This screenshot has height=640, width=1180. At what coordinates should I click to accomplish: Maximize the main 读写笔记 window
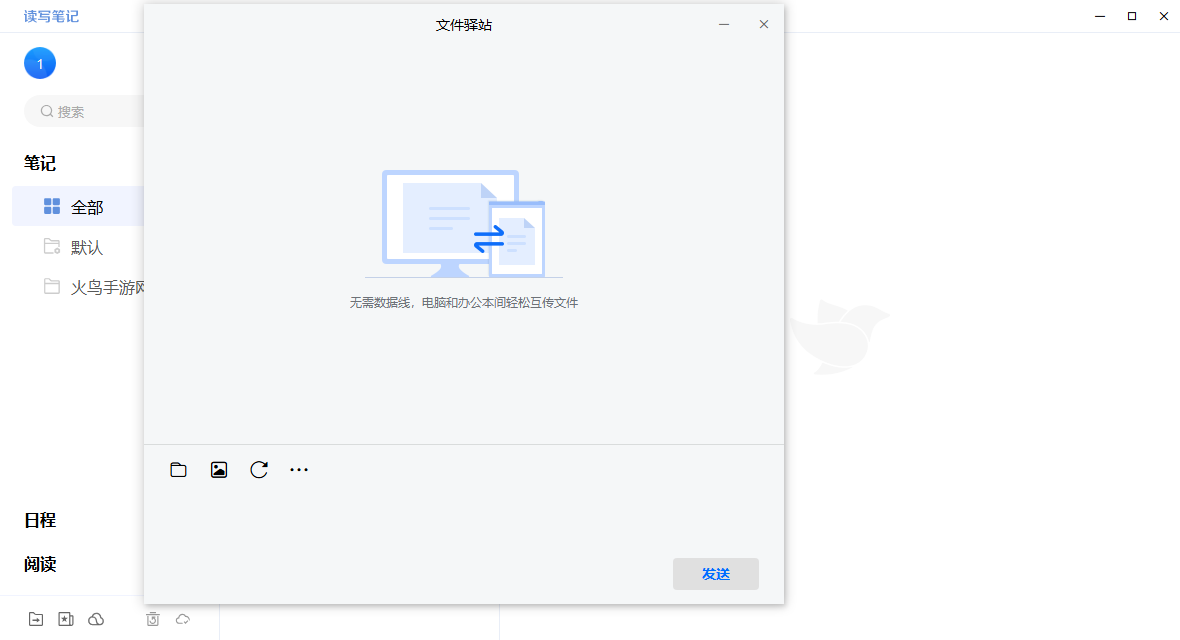(x=1132, y=16)
